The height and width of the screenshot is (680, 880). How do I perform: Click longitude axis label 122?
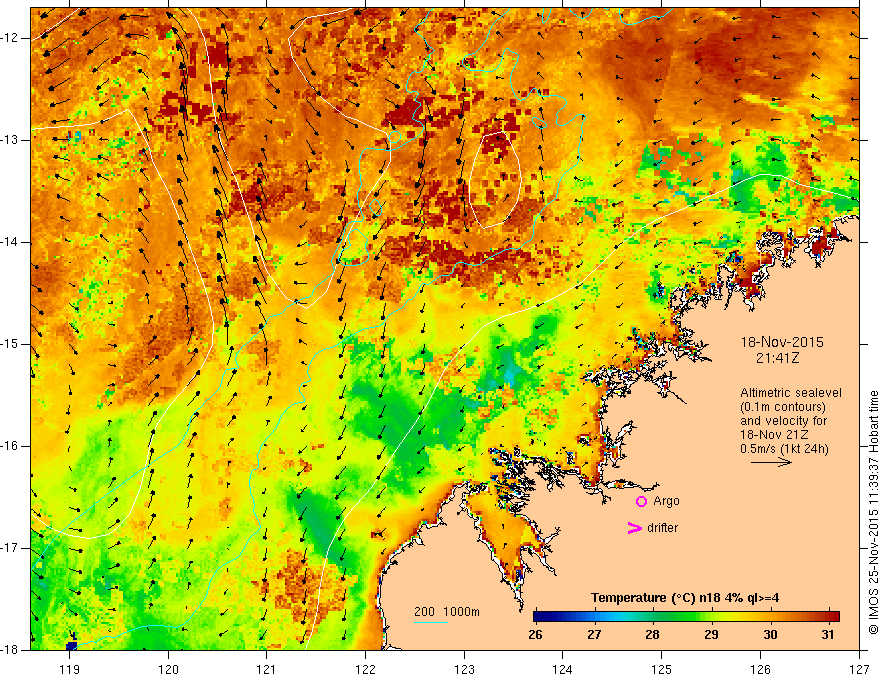(x=365, y=669)
